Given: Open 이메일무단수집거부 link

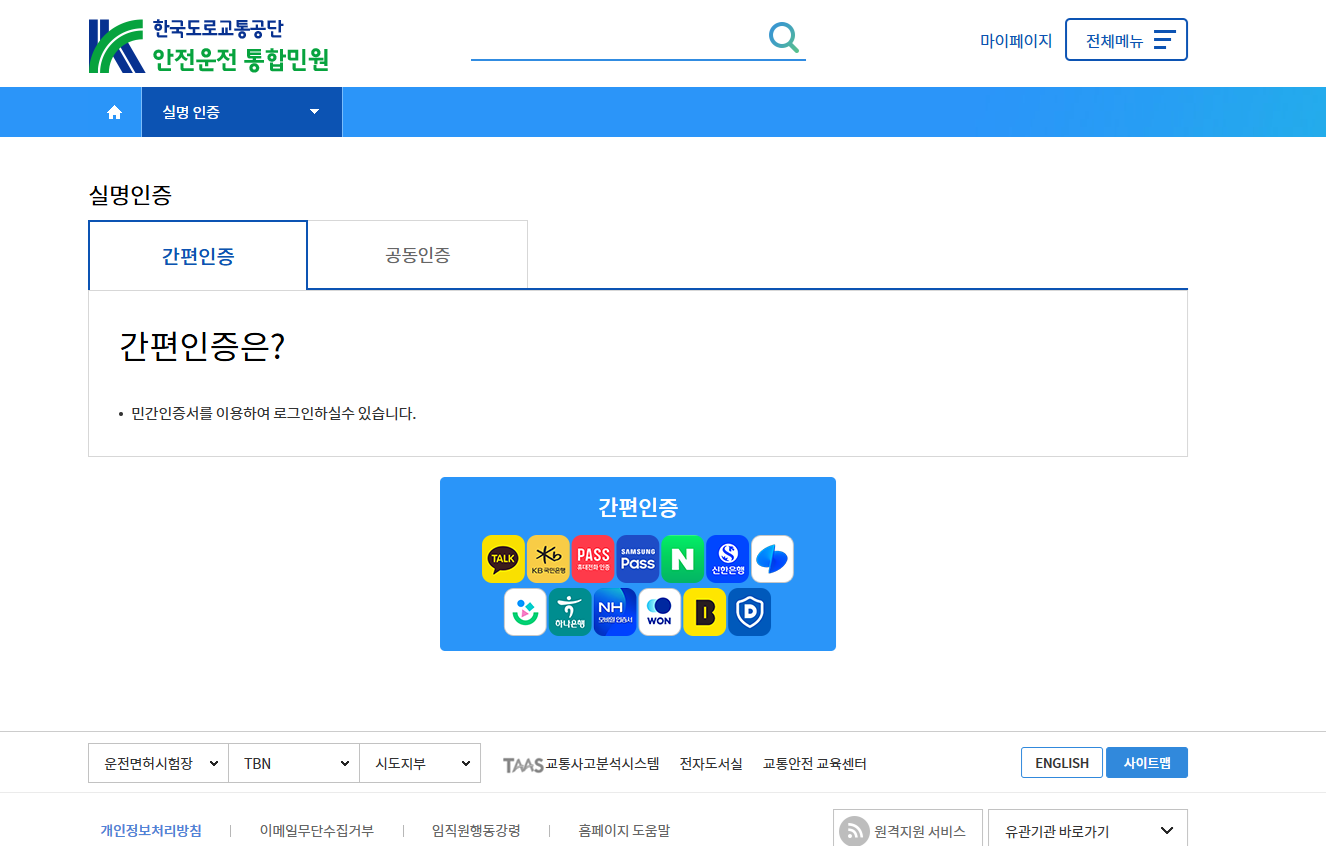Looking at the screenshot, I should click(x=316, y=830).
